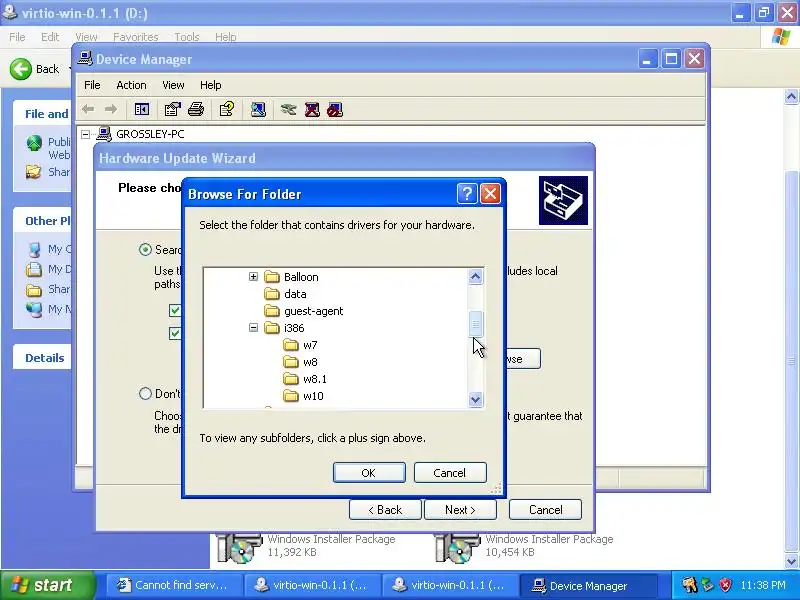The image size is (800, 600).
Task: Click the question mark help button in Browse dialog
Action: (x=467, y=193)
